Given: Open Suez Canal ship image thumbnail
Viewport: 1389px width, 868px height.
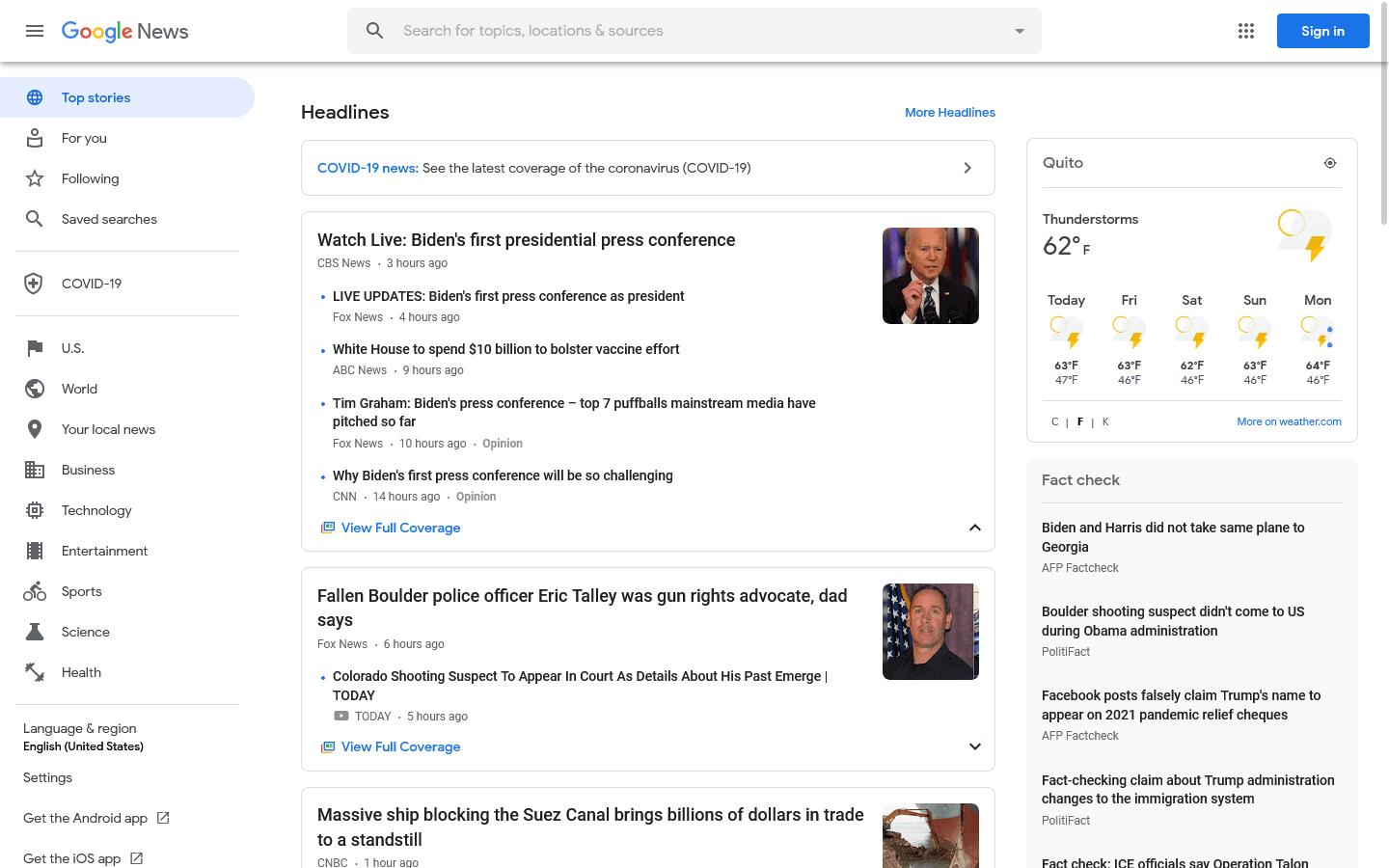Looking at the screenshot, I should 931,835.
